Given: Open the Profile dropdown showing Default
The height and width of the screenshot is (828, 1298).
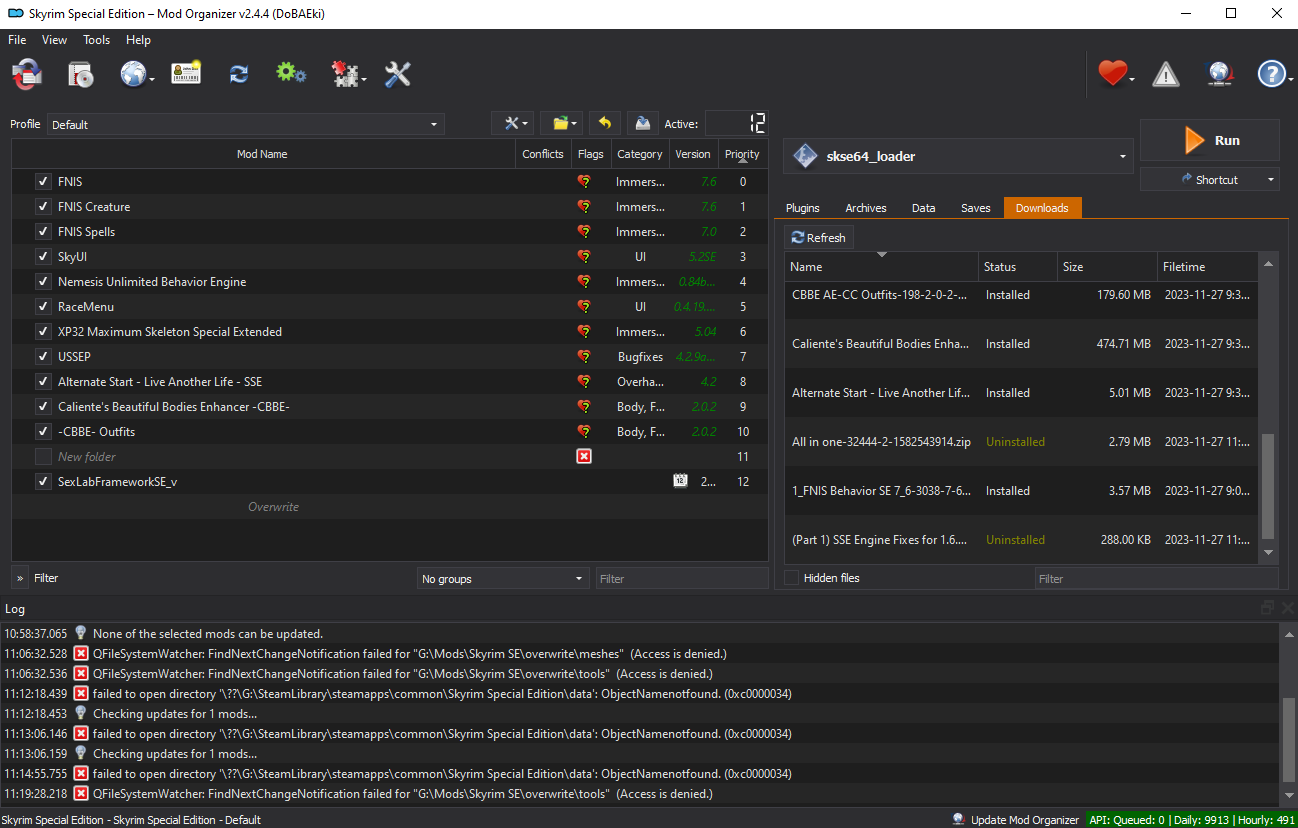Looking at the screenshot, I should [x=245, y=124].
